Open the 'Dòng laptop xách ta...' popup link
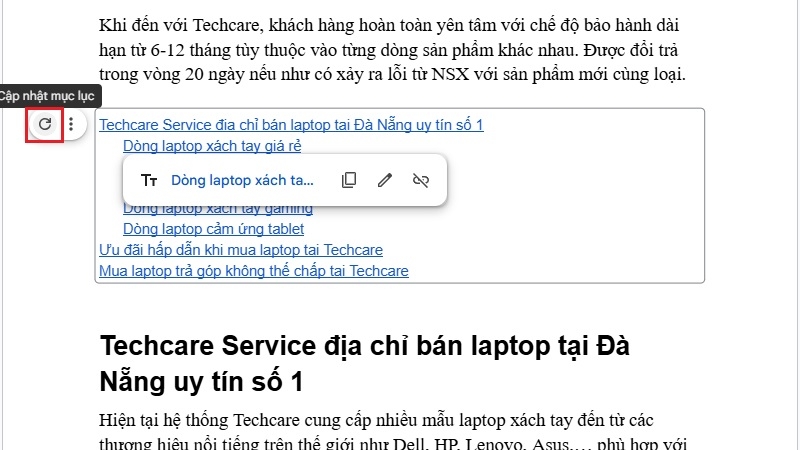Image resolution: width=800 pixels, height=450 pixels. point(242,180)
